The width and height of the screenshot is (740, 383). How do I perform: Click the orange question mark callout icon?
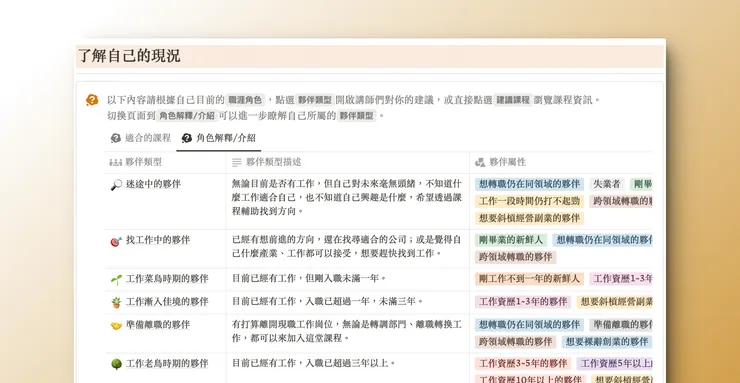coord(92,100)
